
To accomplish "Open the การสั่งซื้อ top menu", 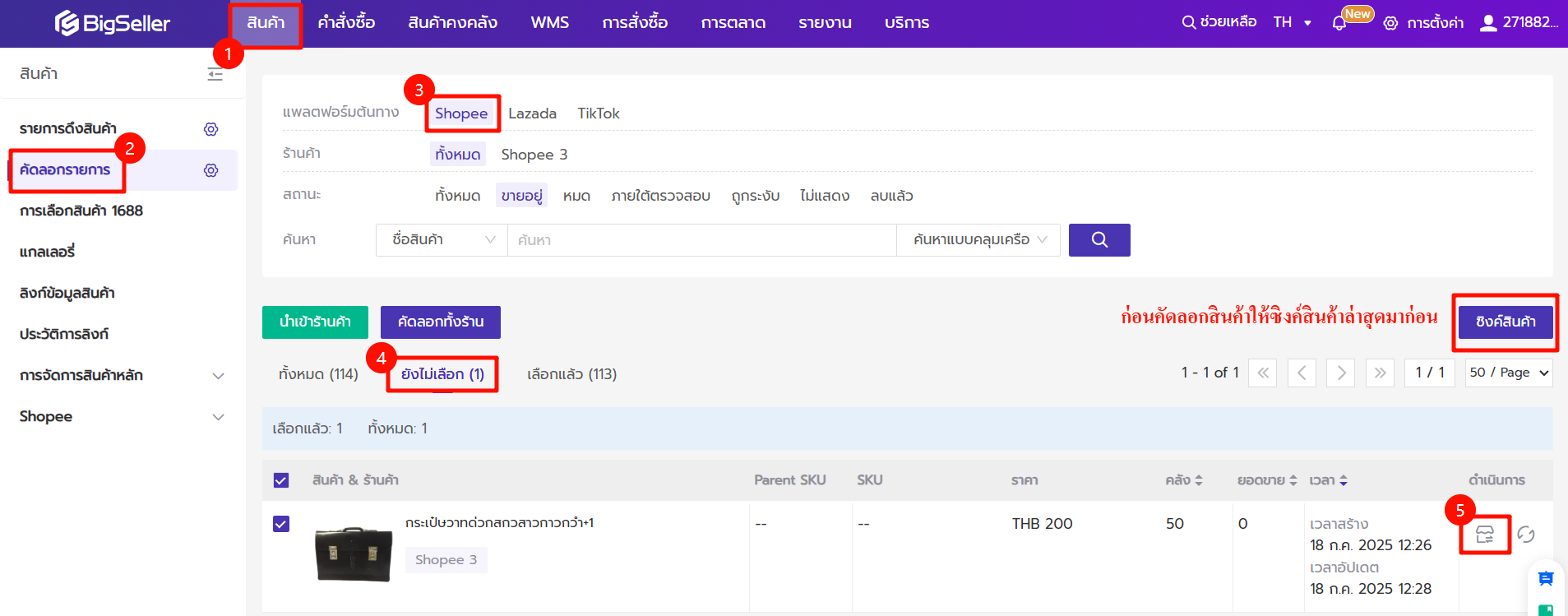I will click(x=635, y=23).
